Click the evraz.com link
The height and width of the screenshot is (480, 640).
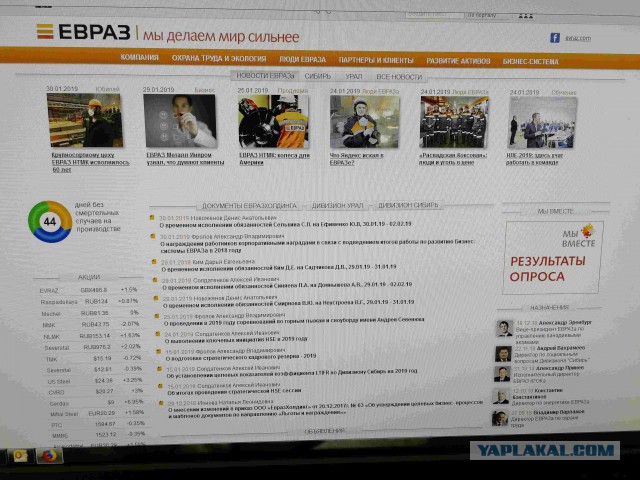coord(578,38)
